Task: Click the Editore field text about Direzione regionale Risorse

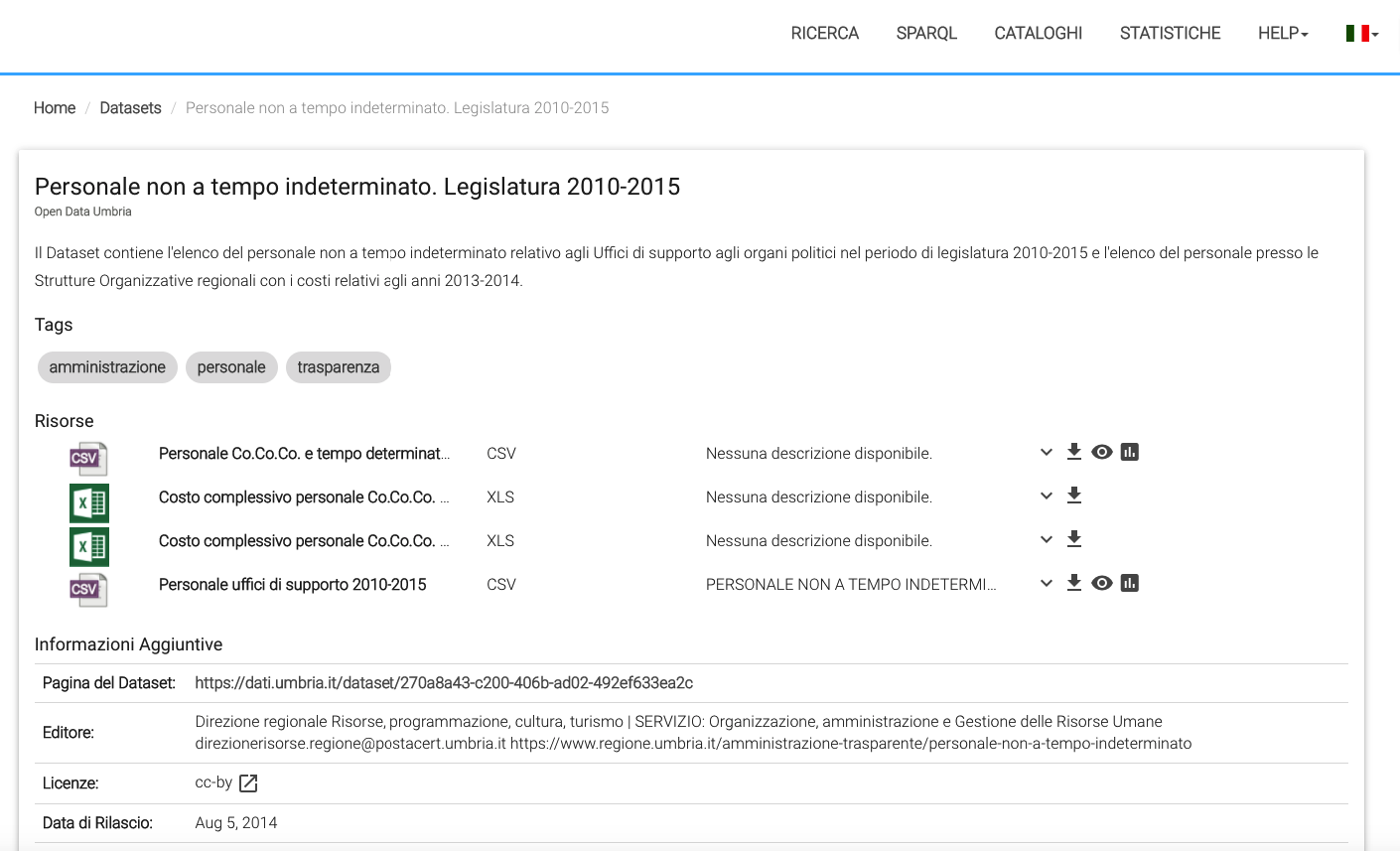Action: click(x=693, y=733)
